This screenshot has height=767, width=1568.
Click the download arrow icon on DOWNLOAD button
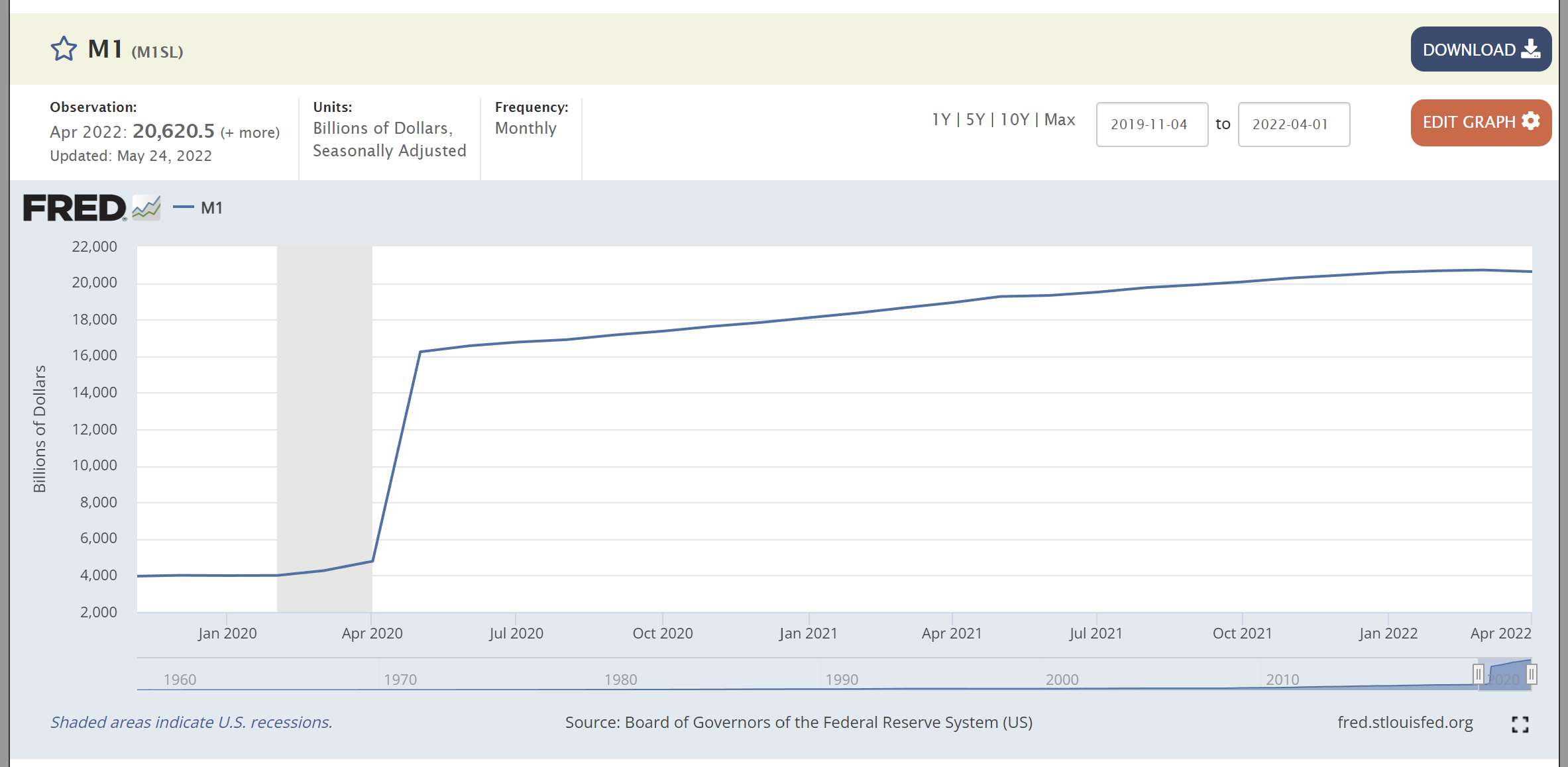coord(1531,49)
